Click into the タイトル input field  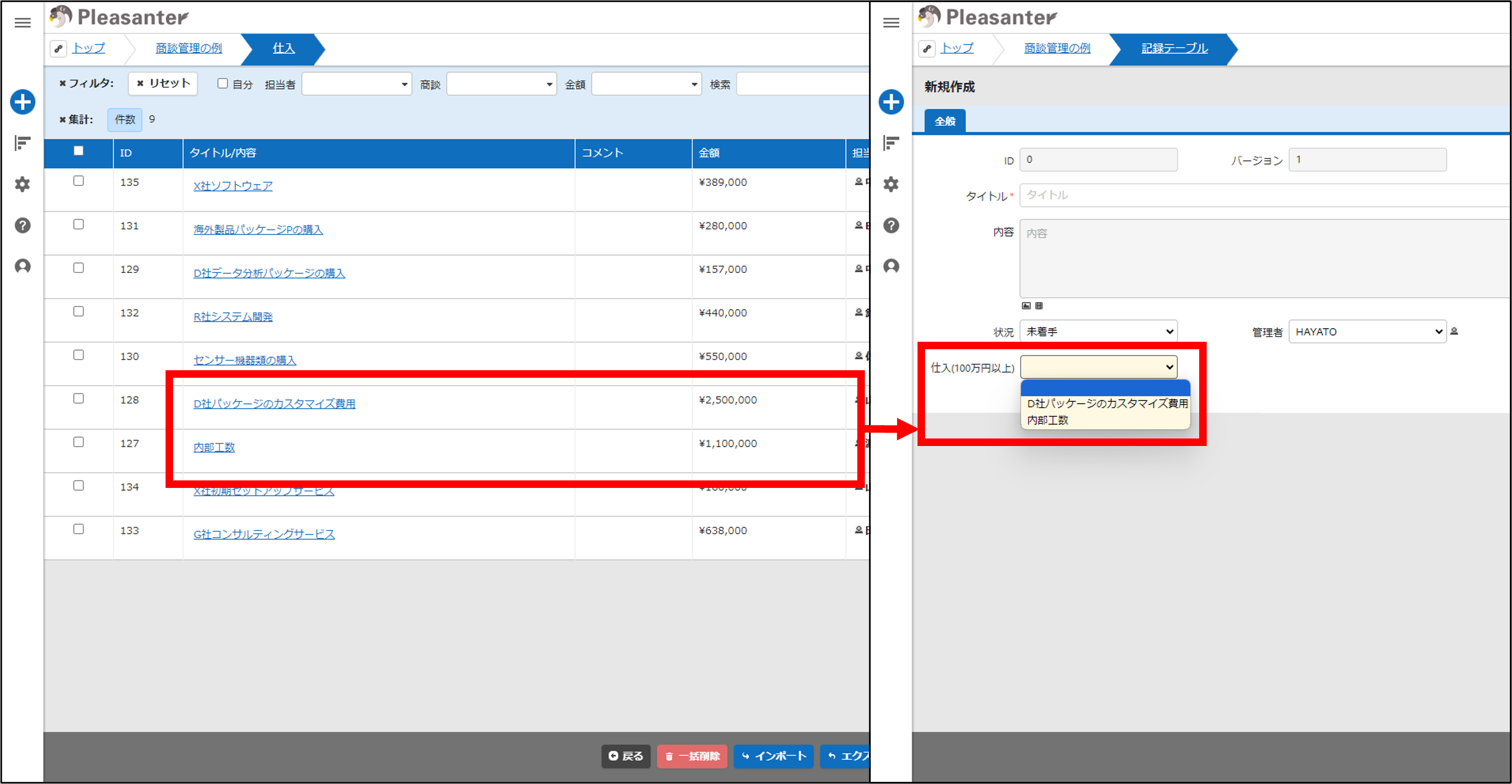tap(1265, 195)
